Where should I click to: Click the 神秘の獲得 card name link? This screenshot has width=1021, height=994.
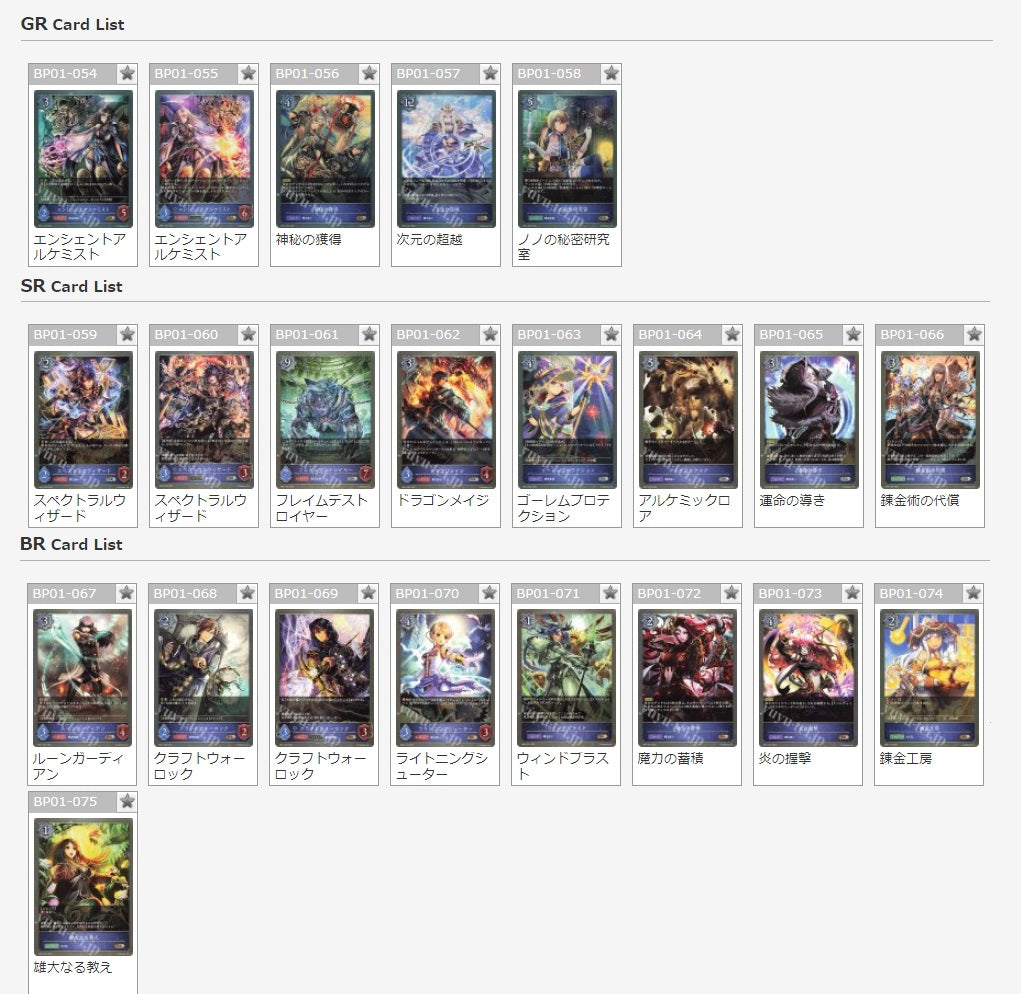[309, 240]
